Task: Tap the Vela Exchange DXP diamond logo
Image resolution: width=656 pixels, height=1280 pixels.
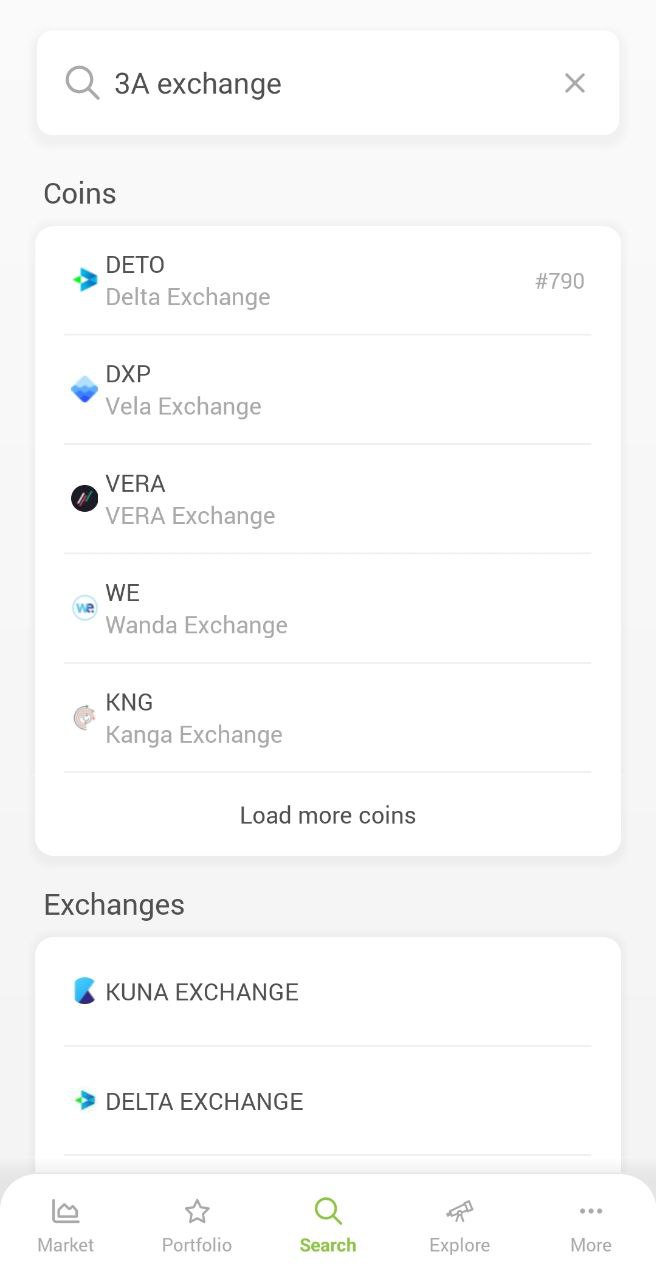Action: pos(85,389)
